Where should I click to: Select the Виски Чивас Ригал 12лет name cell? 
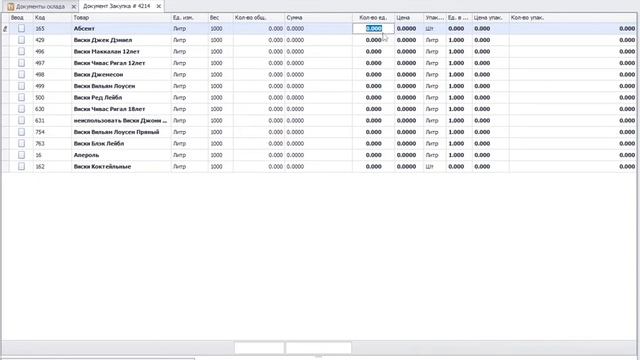tap(122, 63)
